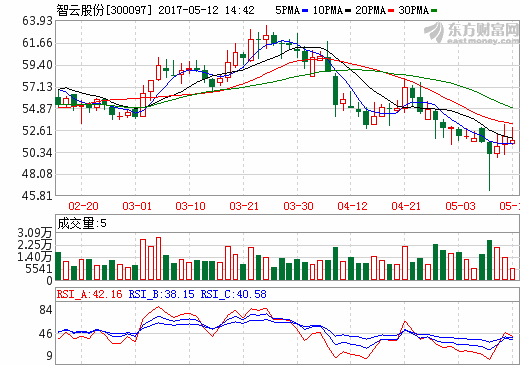Viewport: 520px width, 365px height.
Task: Click the 05-03 date label
Action: point(460,206)
